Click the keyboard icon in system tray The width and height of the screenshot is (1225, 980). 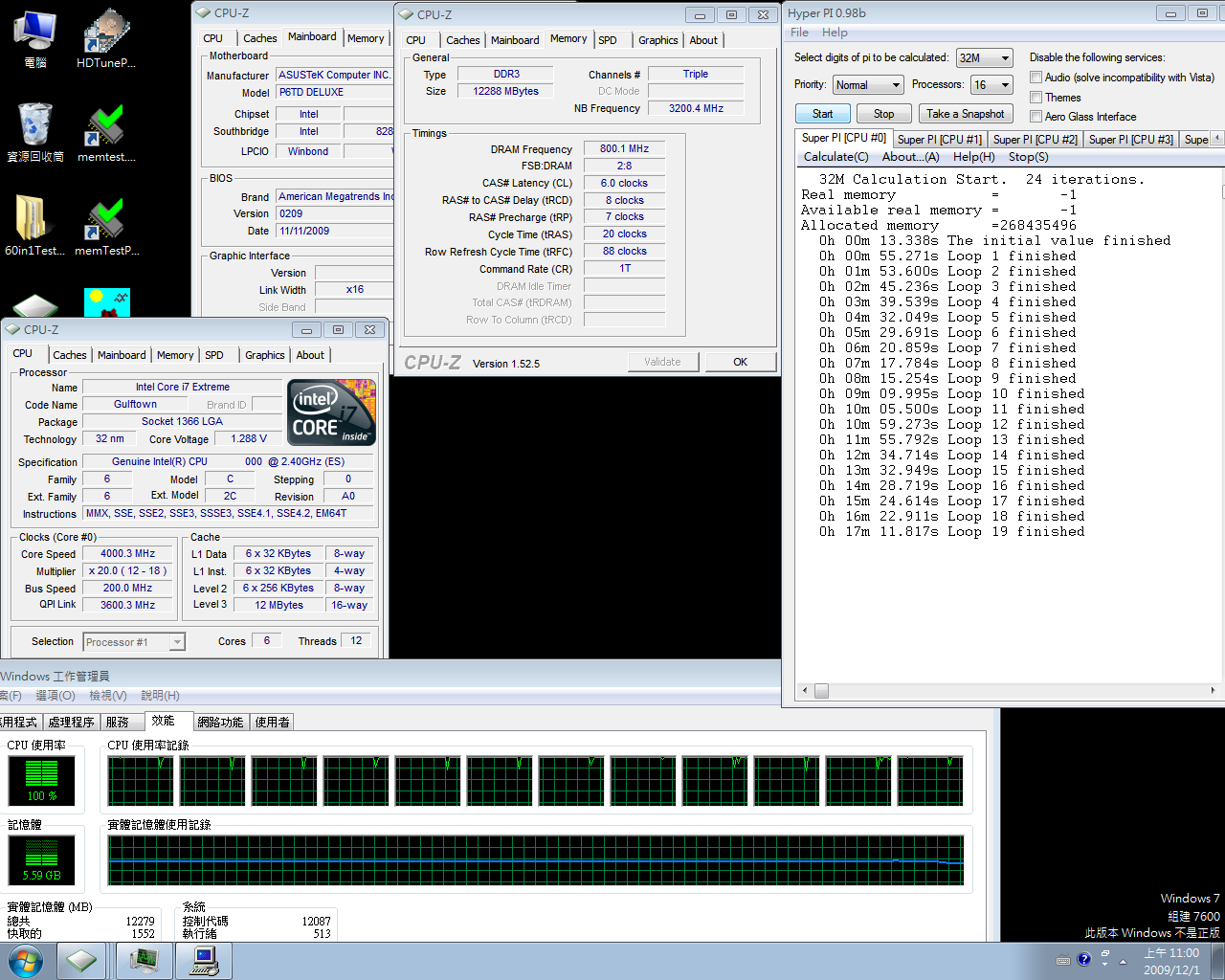(x=1063, y=960)
